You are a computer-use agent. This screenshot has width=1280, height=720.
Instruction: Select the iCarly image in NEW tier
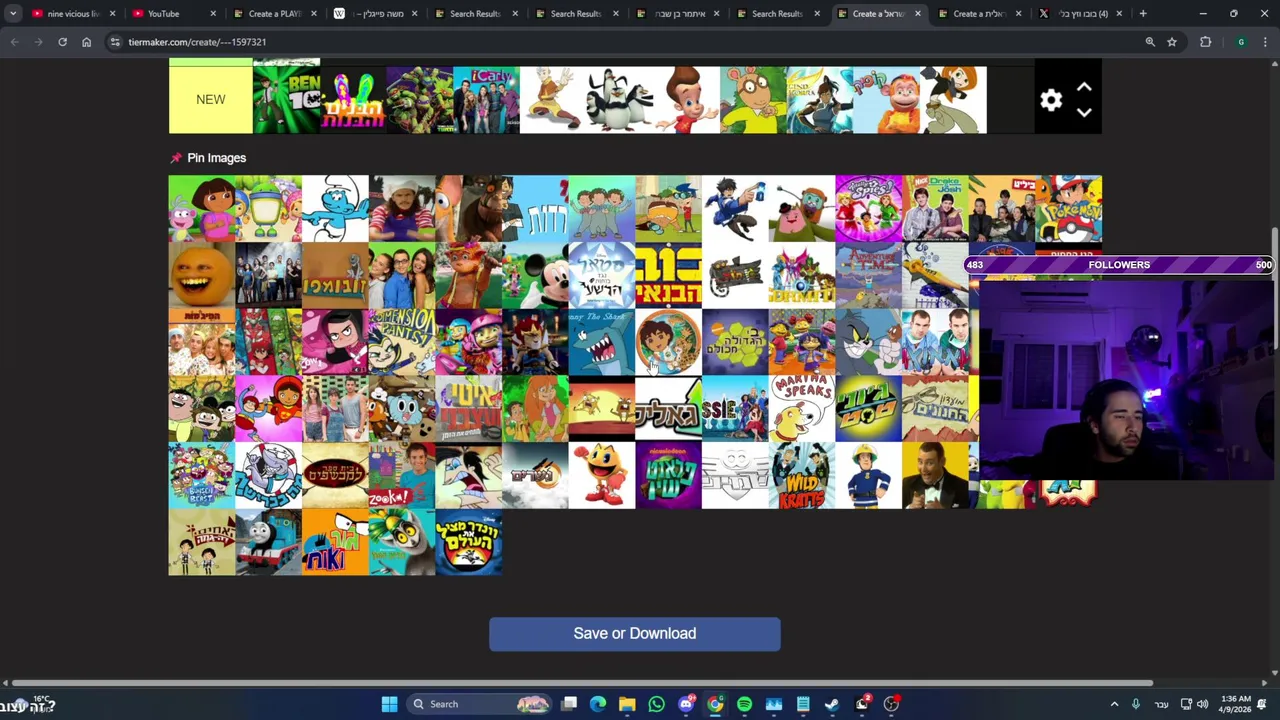(x=486, y=100)
